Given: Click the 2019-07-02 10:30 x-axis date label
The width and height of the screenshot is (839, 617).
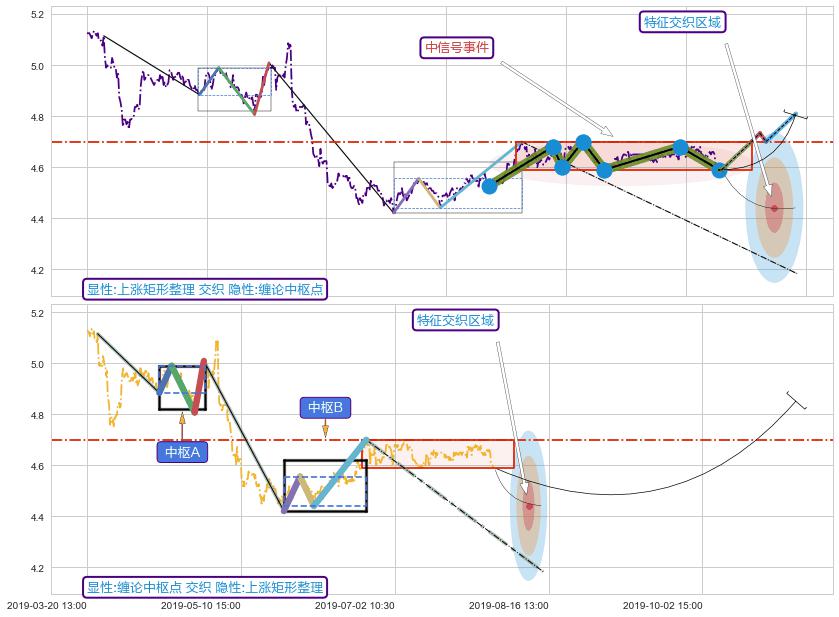Looking at the screenshot, I should [x=354, y=605].
